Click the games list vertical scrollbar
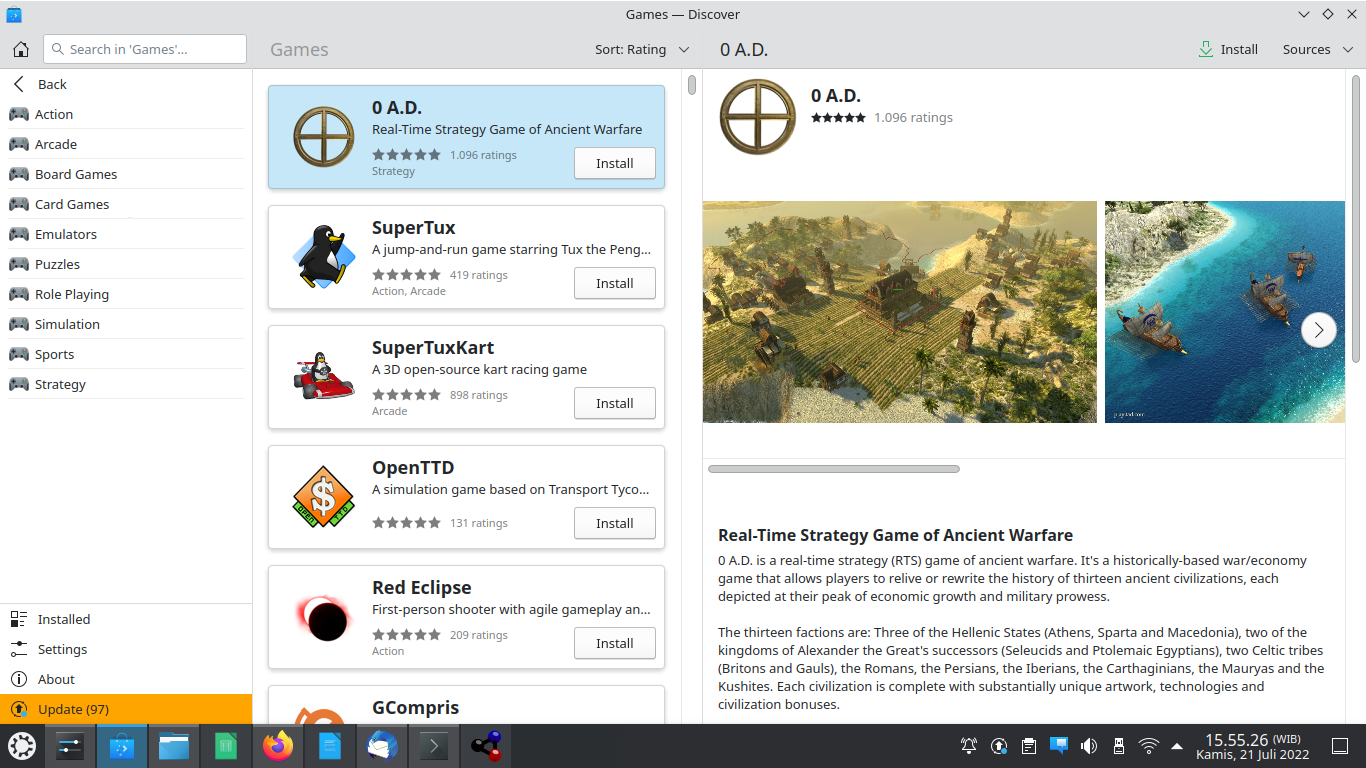This screenshot has height=768, width=1366. (x=692, y=85)
